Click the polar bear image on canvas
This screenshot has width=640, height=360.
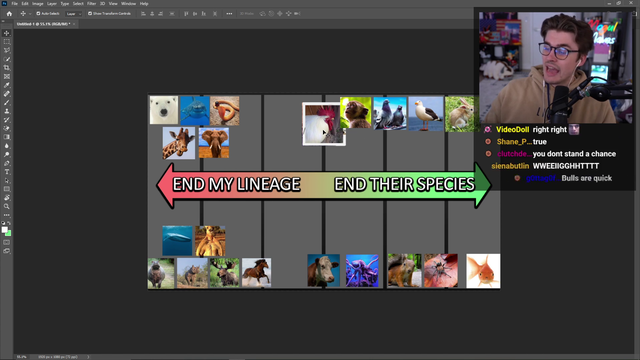click(x=164, y=110)
